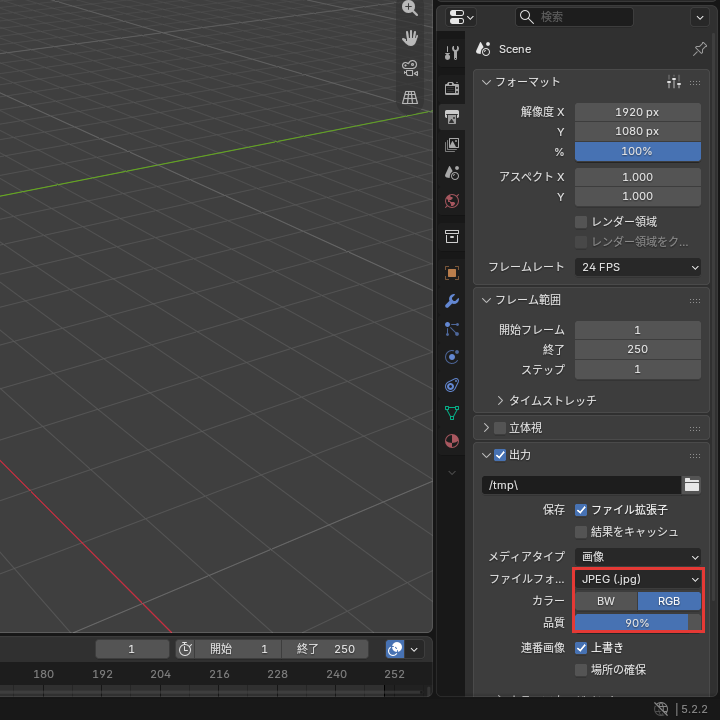The height and width of the screenshot is (720, 720).
Task: Collapse the フォーマット panel
Action: (x=486, y=82)
